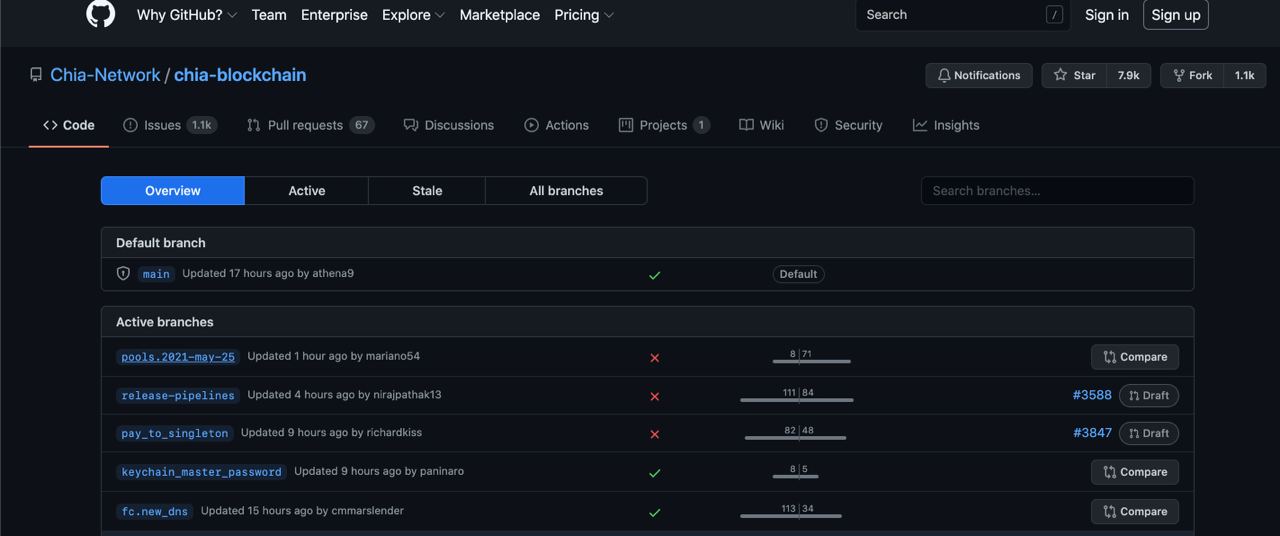
Task: Open the keychain_master_password branch
Action: coord(202,472)
